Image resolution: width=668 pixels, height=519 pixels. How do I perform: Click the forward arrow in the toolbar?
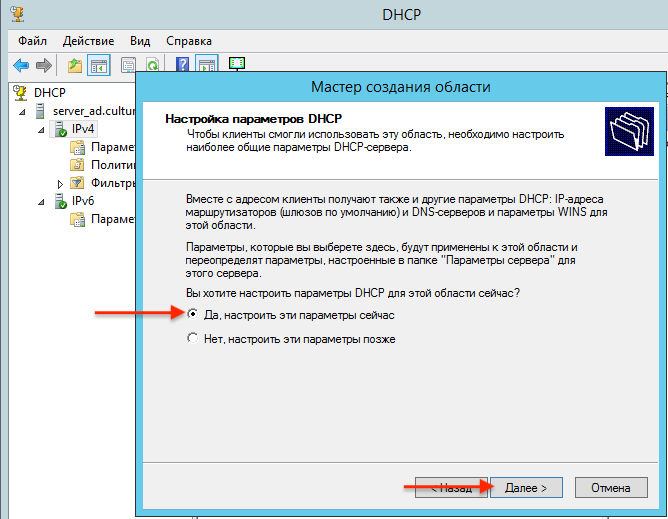[44, 66]
